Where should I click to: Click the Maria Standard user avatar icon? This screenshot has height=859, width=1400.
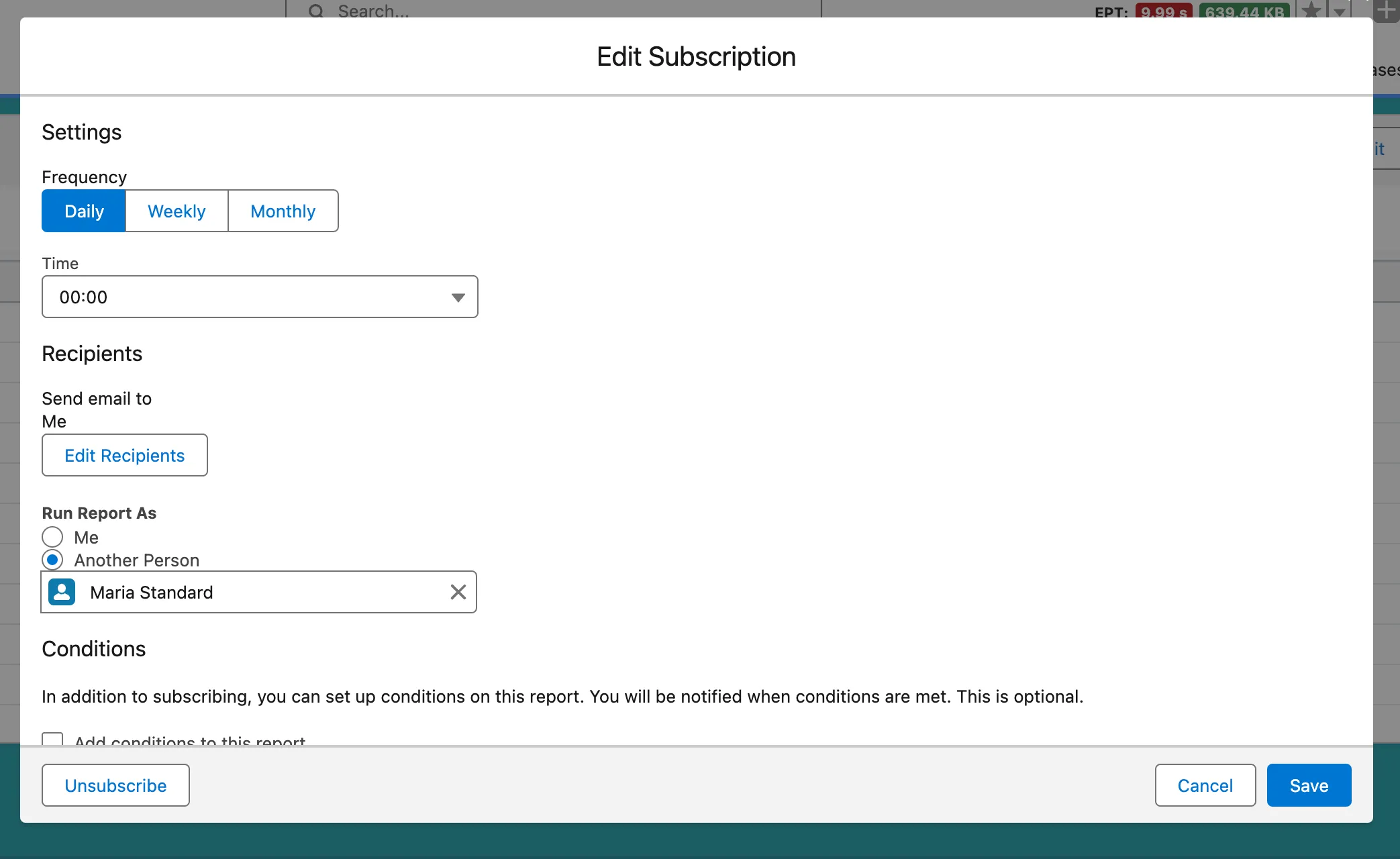(x=62, y=592)
